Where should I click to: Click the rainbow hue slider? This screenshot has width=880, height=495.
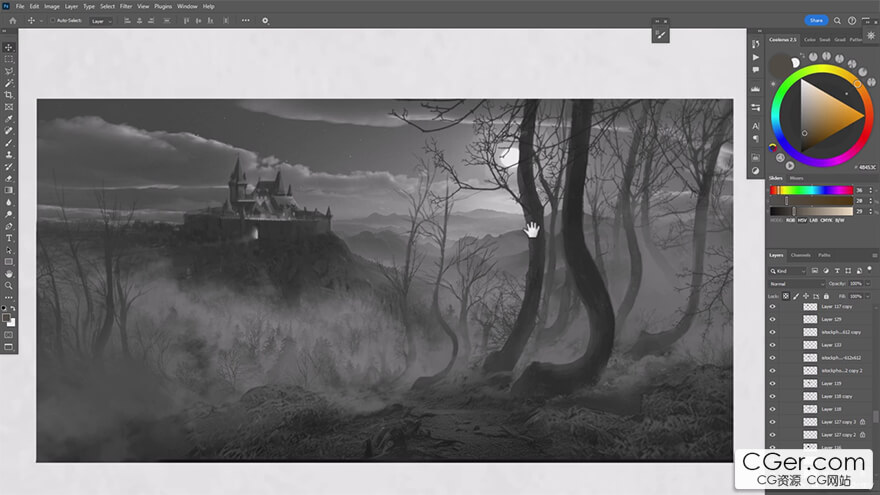811,190
